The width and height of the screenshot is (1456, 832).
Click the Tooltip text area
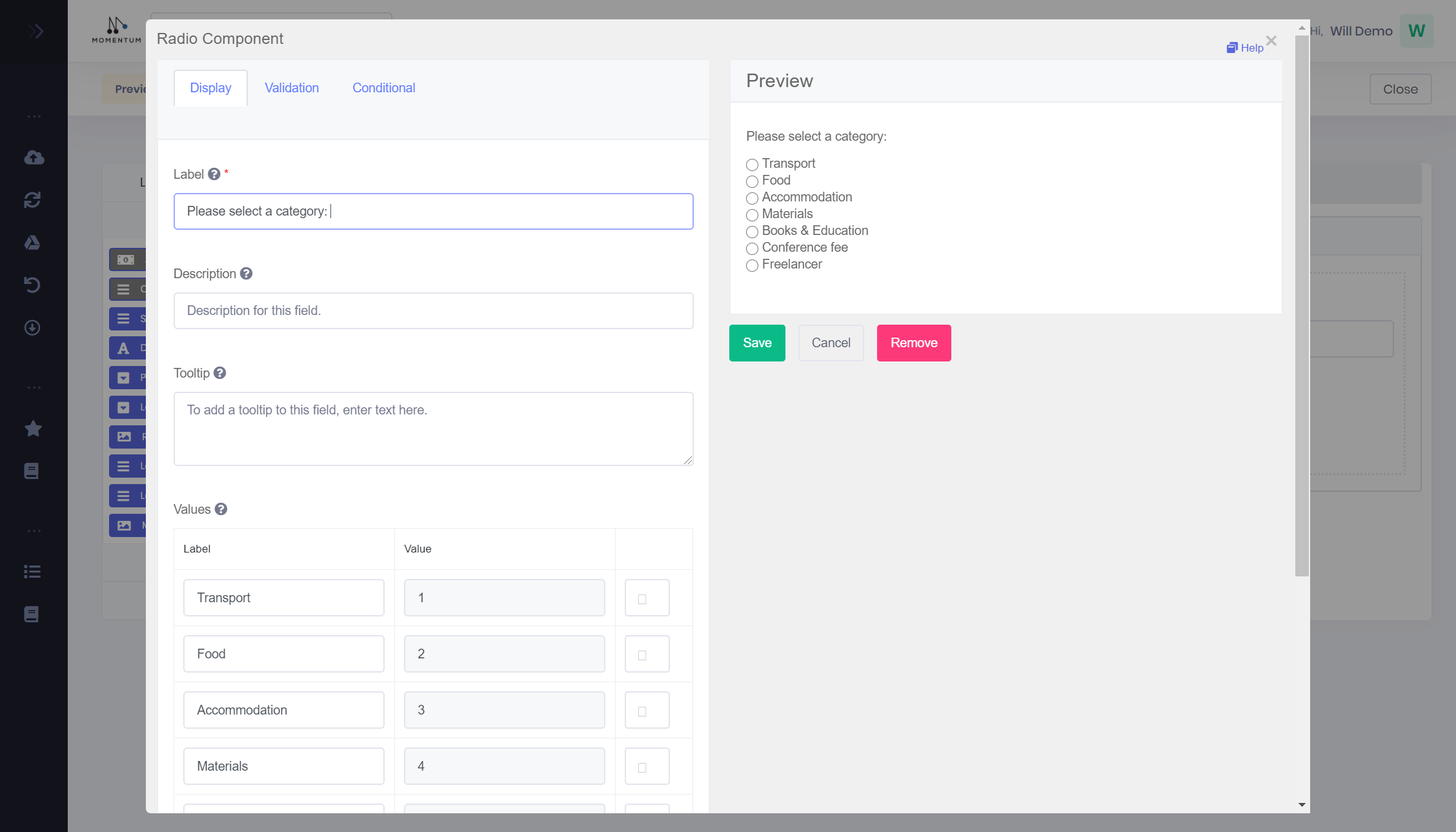[433, 429]
